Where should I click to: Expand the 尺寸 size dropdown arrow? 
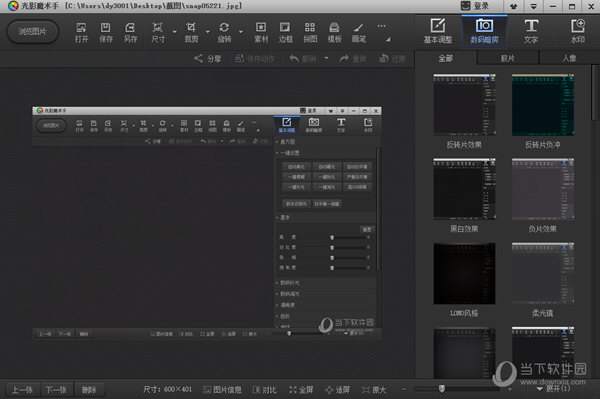(174, 32)
